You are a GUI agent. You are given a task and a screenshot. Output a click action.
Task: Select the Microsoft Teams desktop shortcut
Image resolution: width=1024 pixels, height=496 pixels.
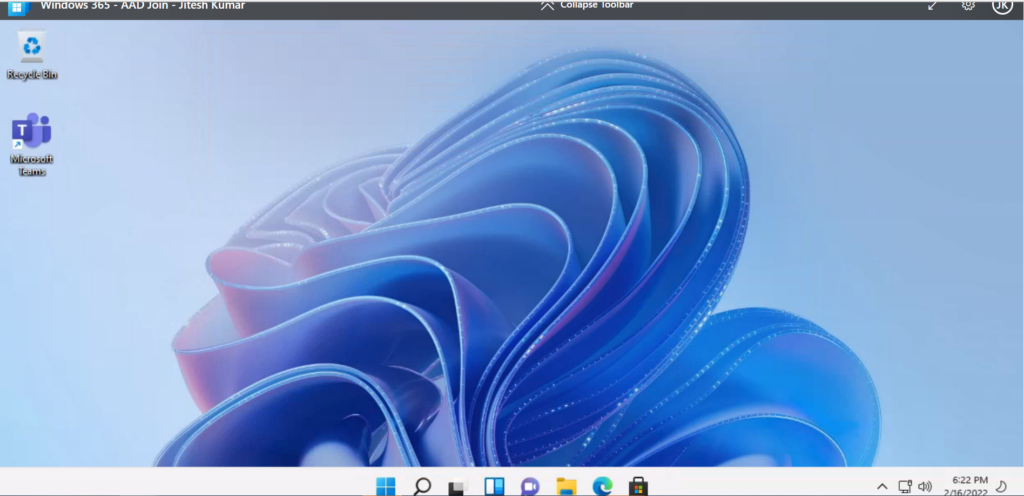point(31,144)
